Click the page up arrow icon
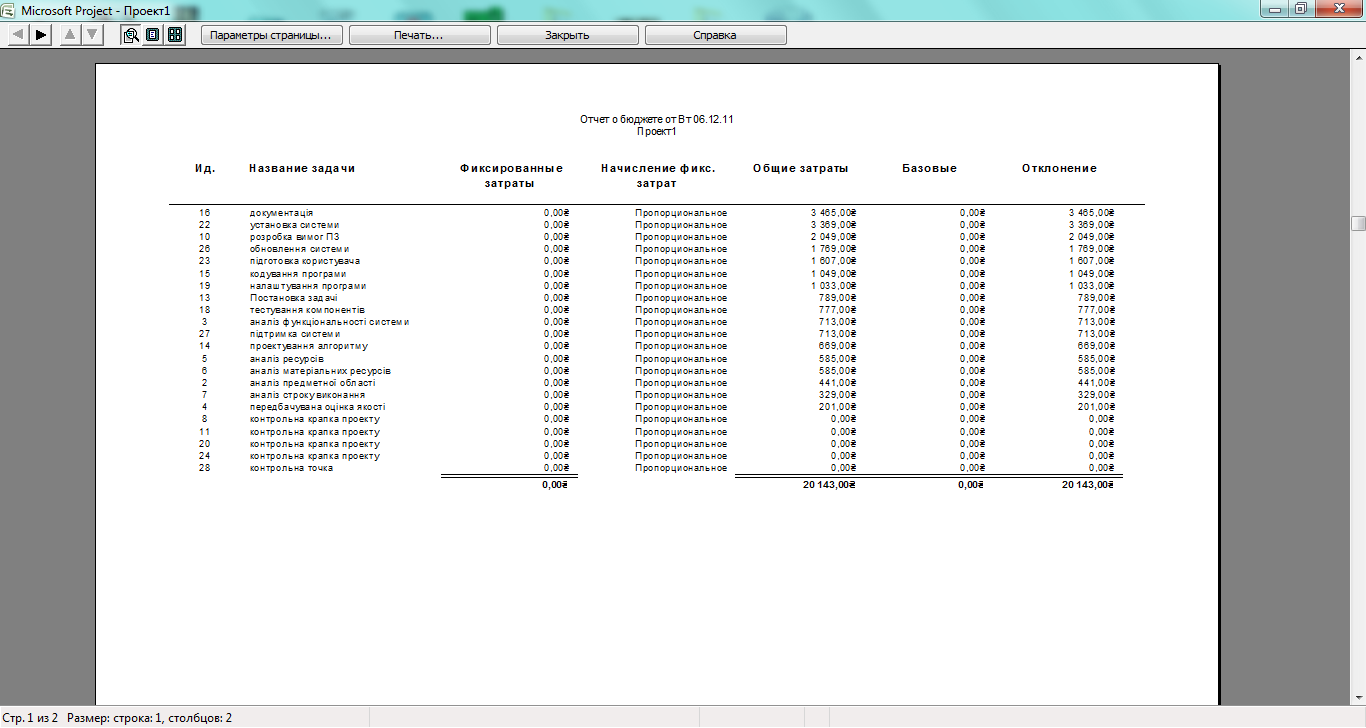Screen dimensions: 1366x728 point(70,35)
